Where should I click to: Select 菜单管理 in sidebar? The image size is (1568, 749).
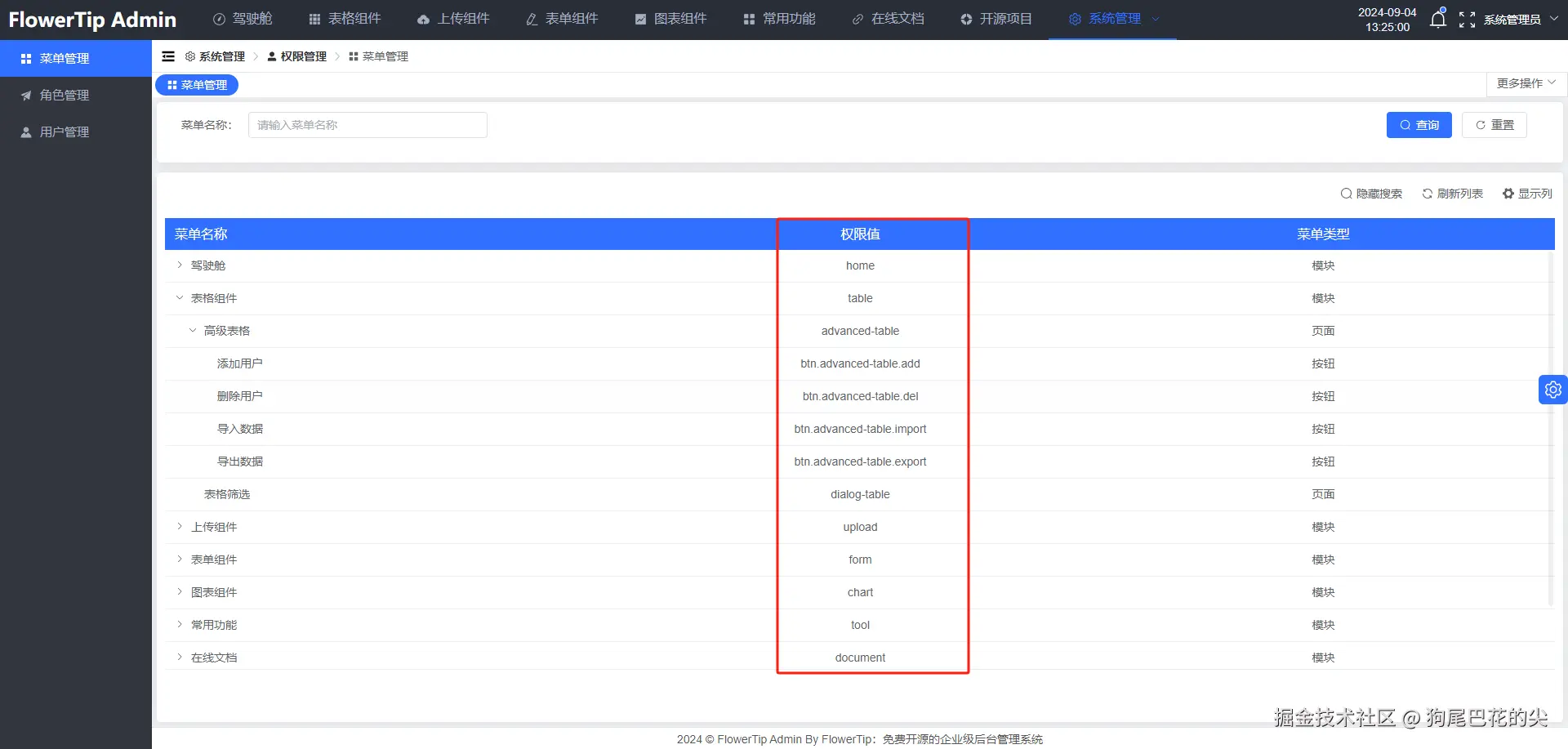(76, 58)
